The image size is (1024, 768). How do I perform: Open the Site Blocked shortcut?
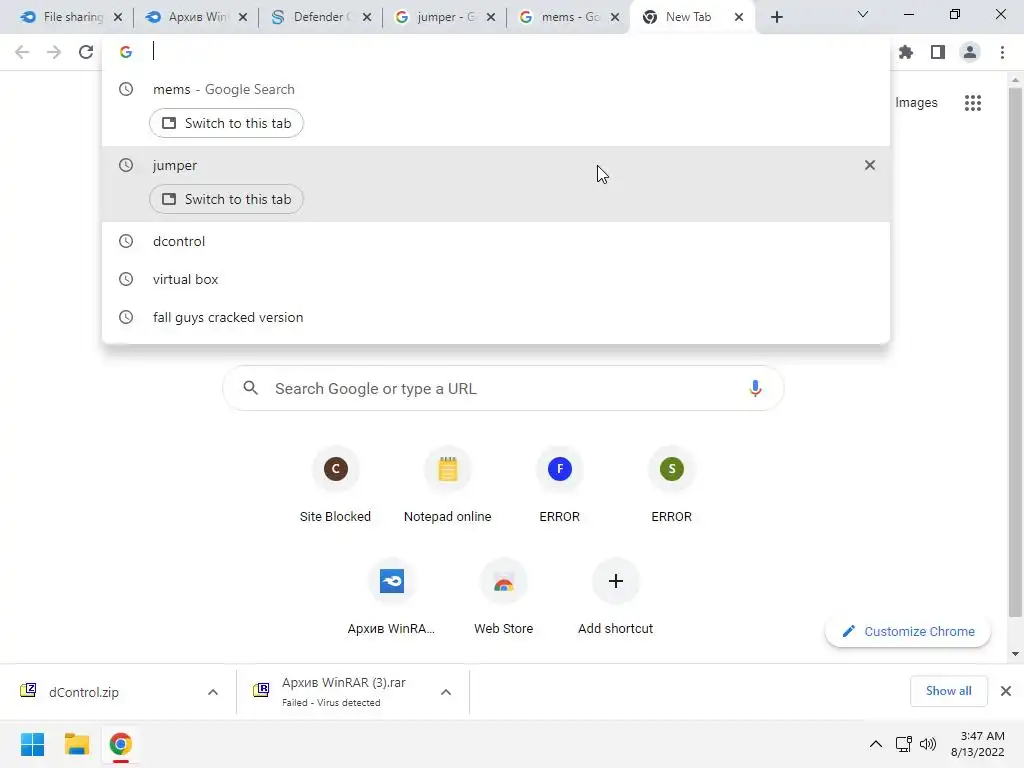tap(335, 487)
